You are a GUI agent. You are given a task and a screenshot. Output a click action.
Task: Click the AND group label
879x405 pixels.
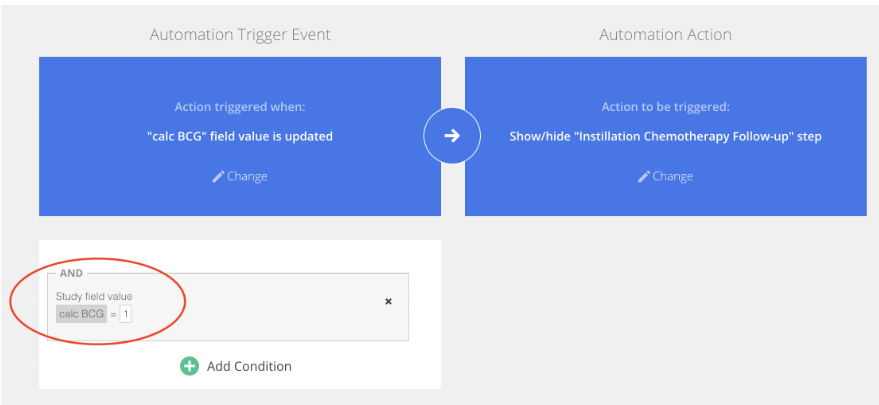pos(71,273)
